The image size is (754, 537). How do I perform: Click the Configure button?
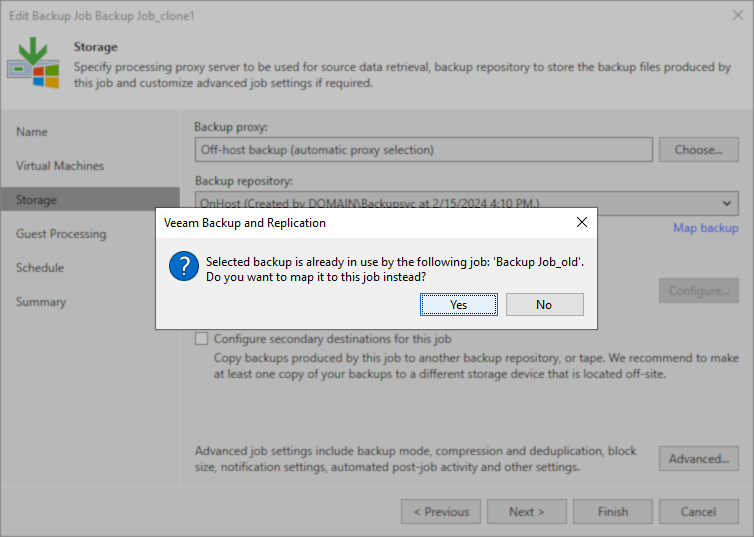click(699, 291)
